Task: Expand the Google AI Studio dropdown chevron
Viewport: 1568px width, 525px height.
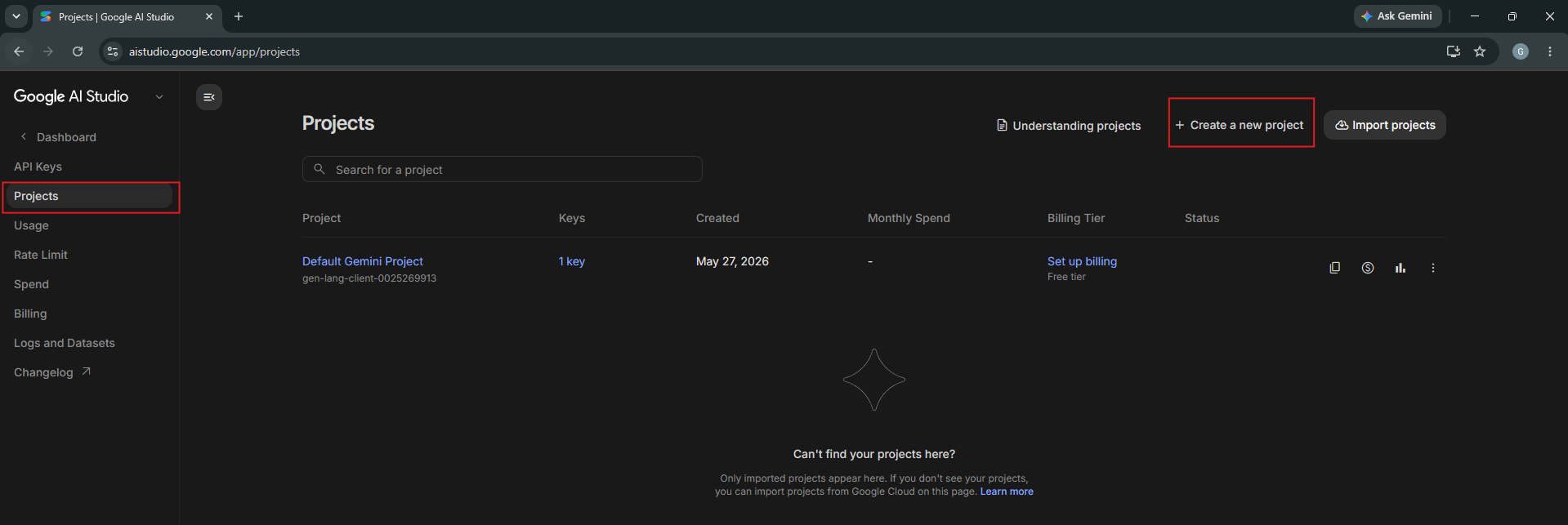Action: click(159, 96)
